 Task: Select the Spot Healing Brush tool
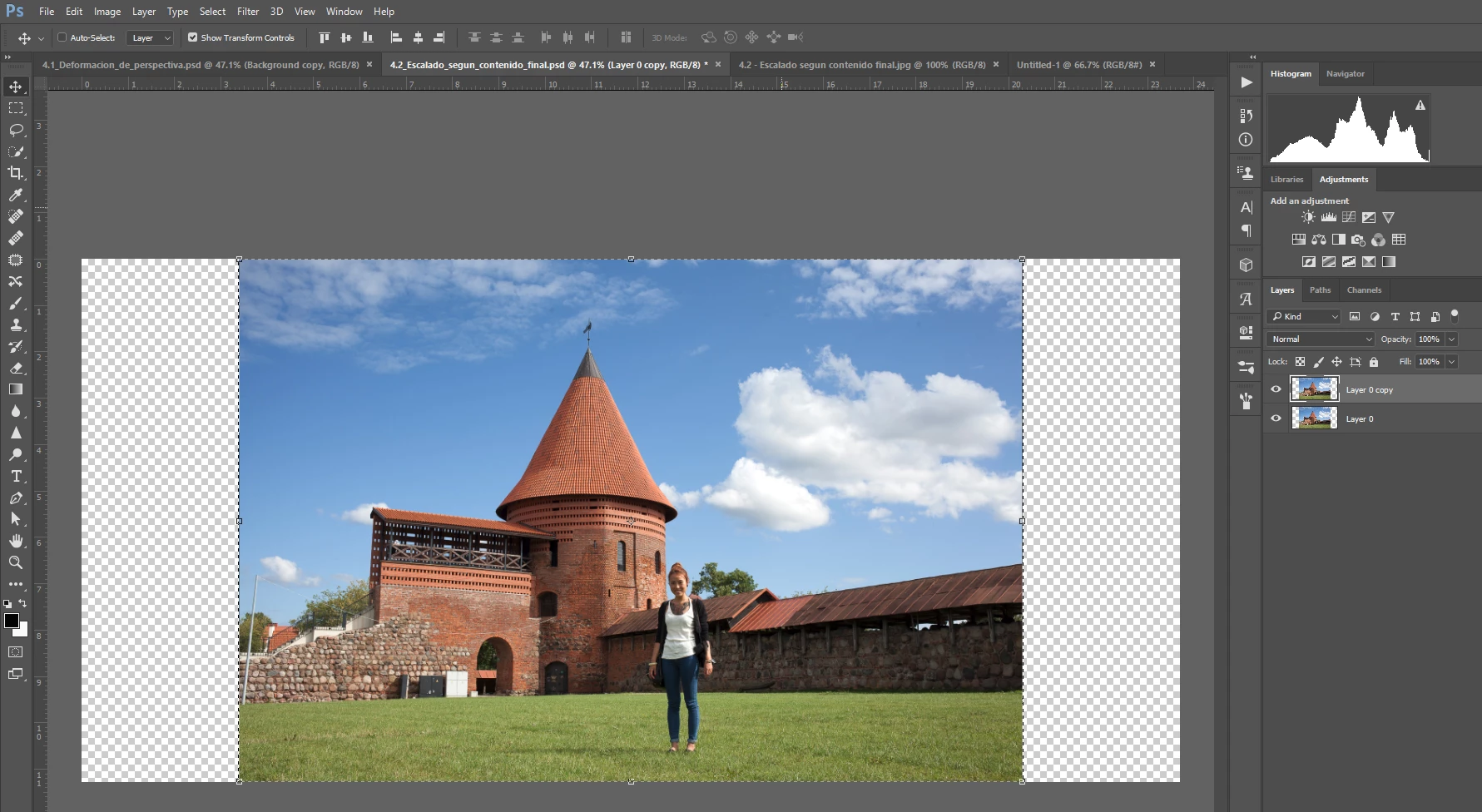[16, 216]
